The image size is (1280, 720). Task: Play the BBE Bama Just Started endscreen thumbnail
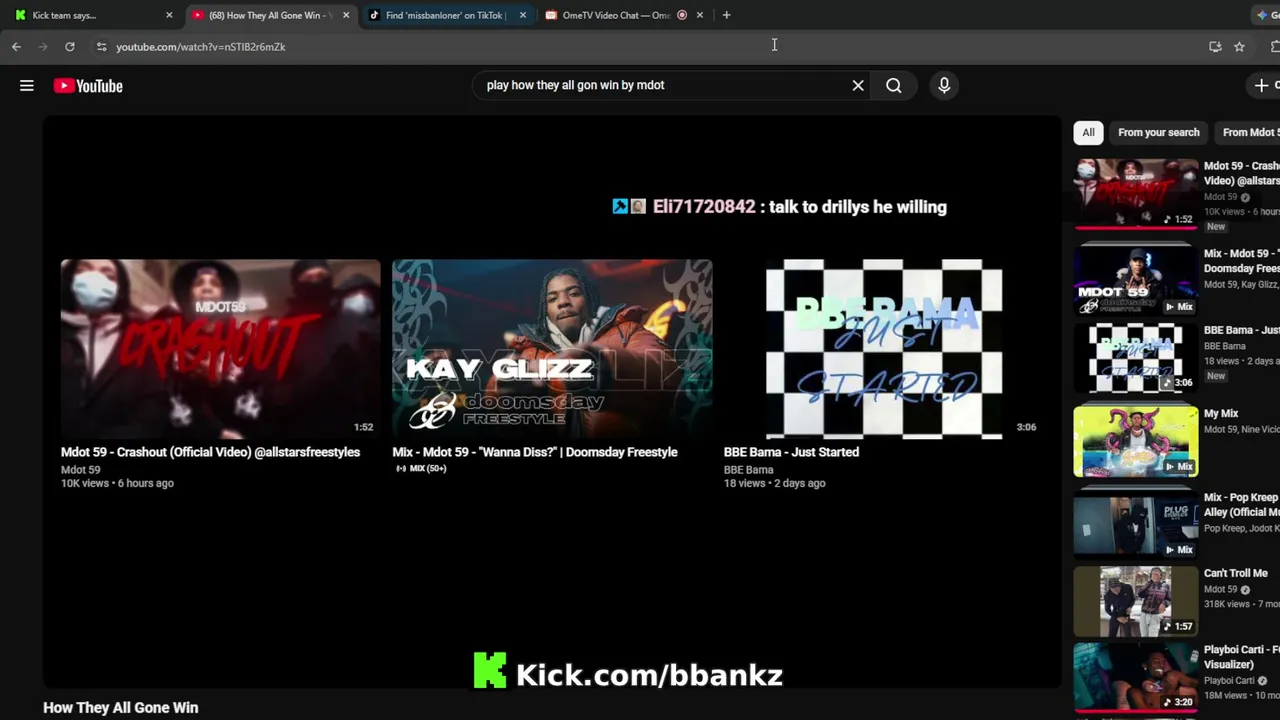click(x=884, y=349)
